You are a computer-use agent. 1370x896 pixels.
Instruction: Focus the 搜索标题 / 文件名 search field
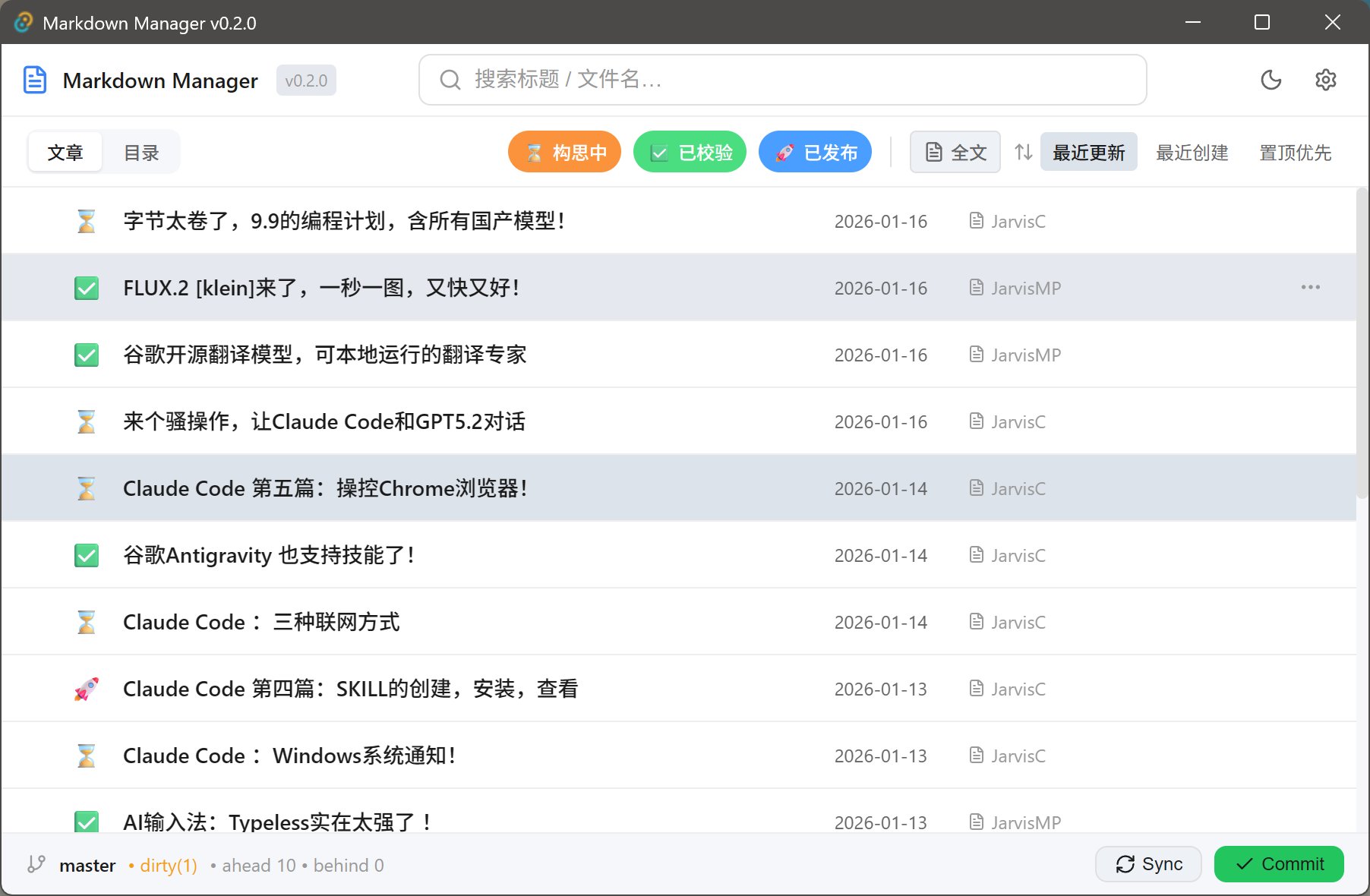point(782,80)
